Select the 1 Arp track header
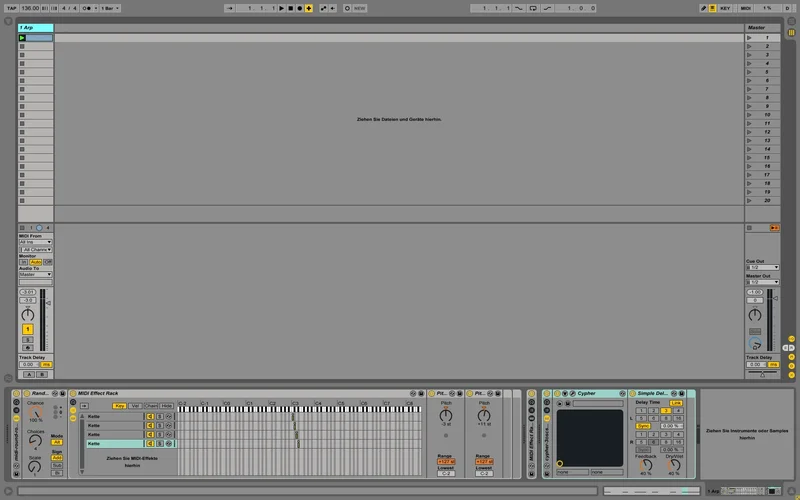 pos(36,28)
